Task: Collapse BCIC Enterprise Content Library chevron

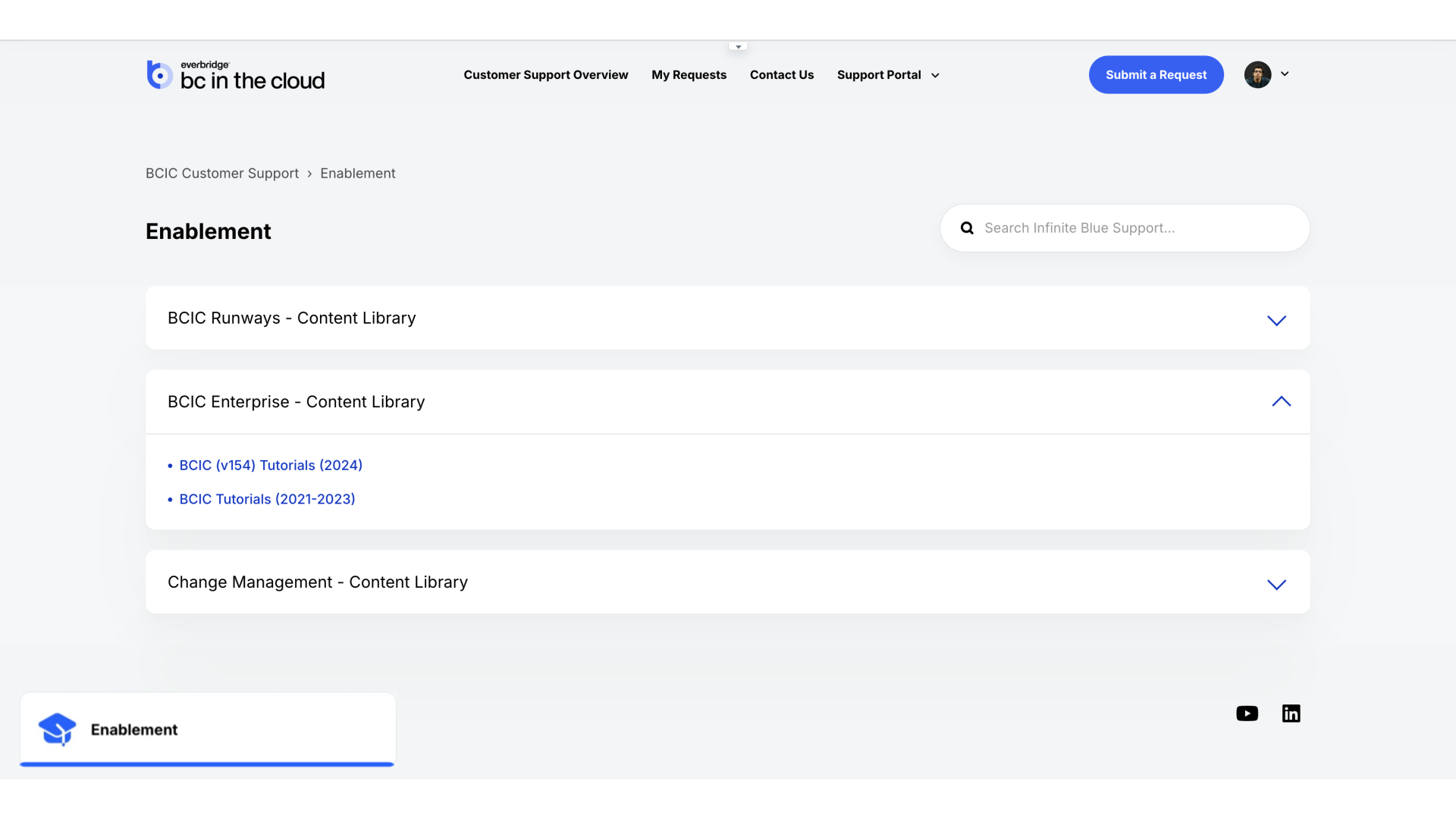Action: (1281, 401)
